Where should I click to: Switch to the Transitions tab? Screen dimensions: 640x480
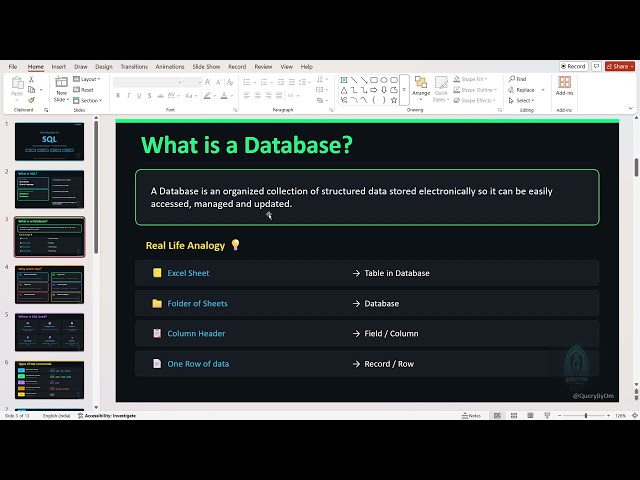[134, 67]
